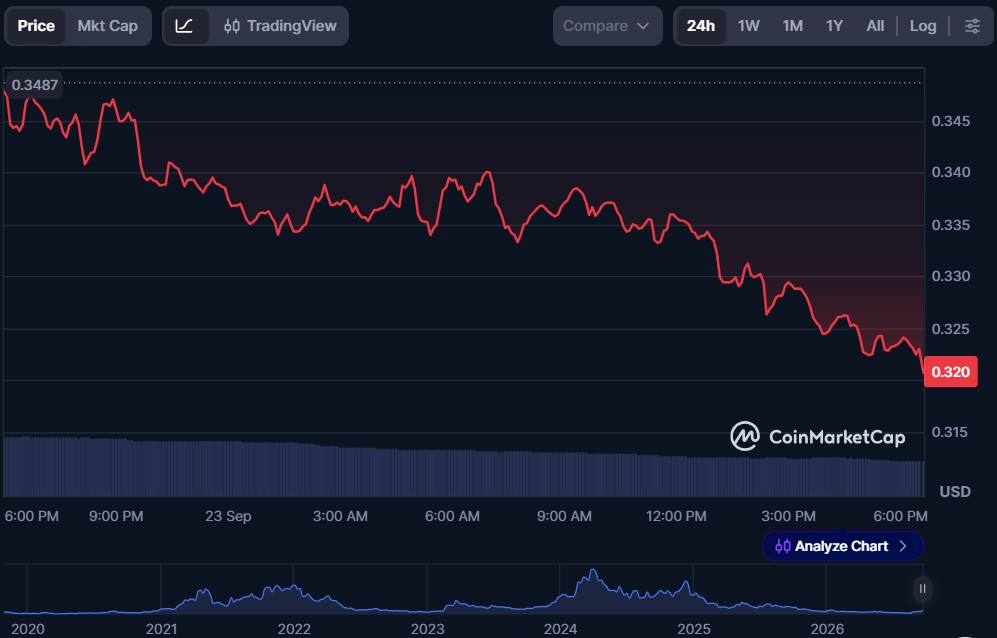
Task: Select the 1W time range tab
Action: tap(748, 26)
